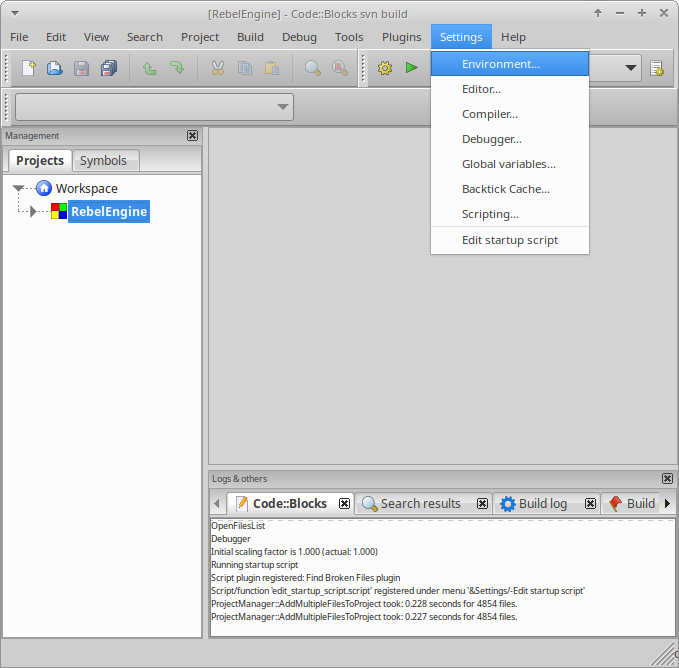Click the window resize grip corner
Viewport: 679px width, 668px height.
pos(665,654)
